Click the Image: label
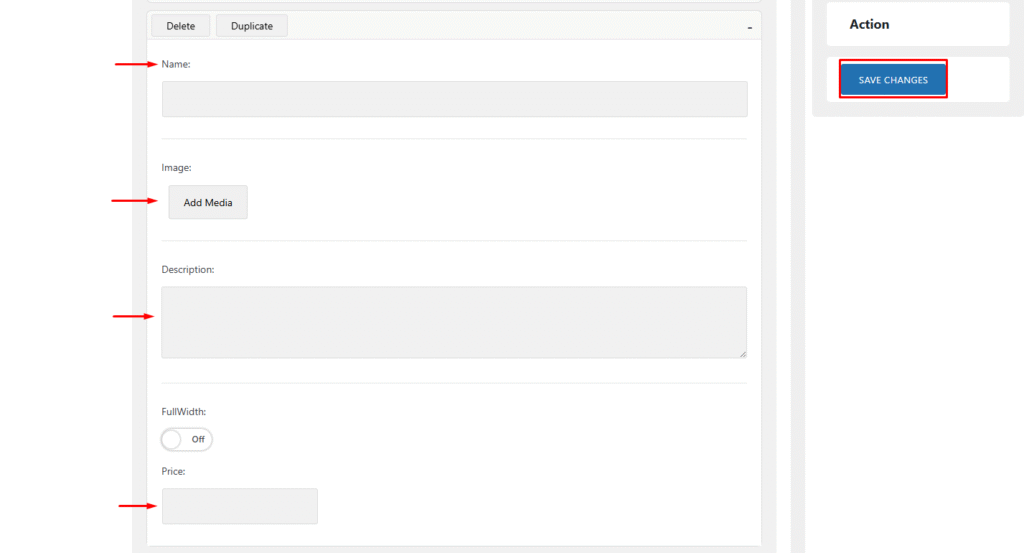Screen dimensions: 1024x553 click(176, 167)
